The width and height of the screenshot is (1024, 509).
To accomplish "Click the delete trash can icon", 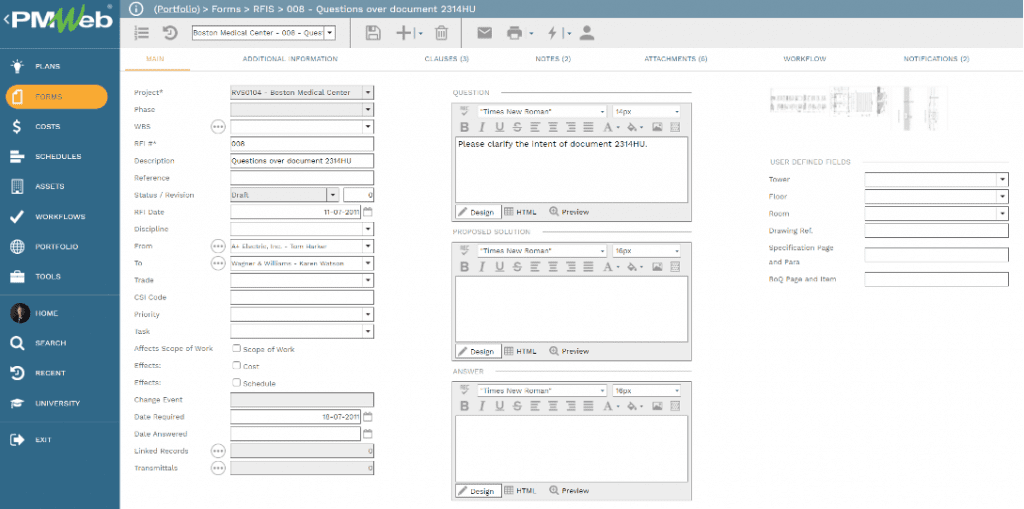I will 441,33.
